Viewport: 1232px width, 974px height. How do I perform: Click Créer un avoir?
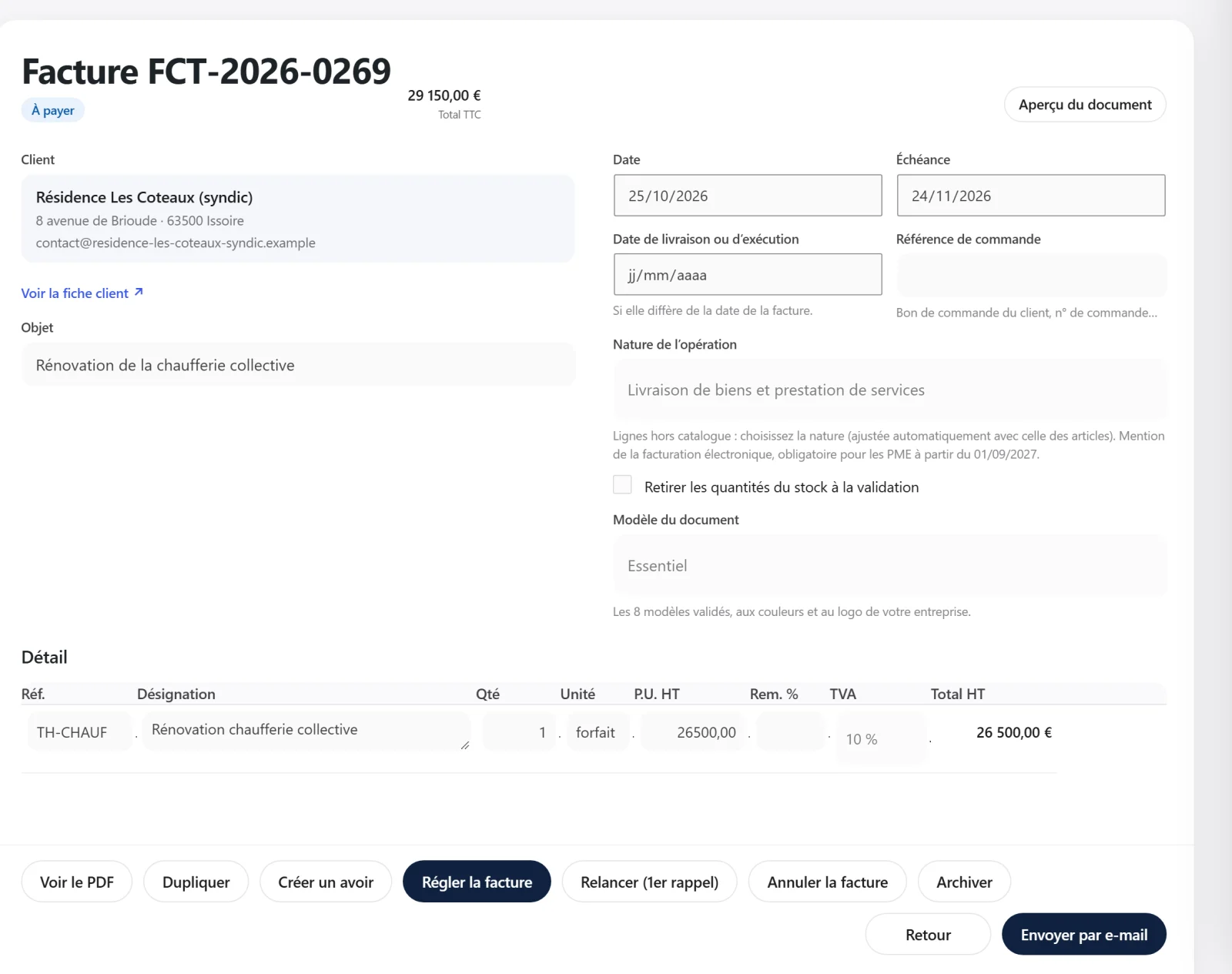click(326, 882)
